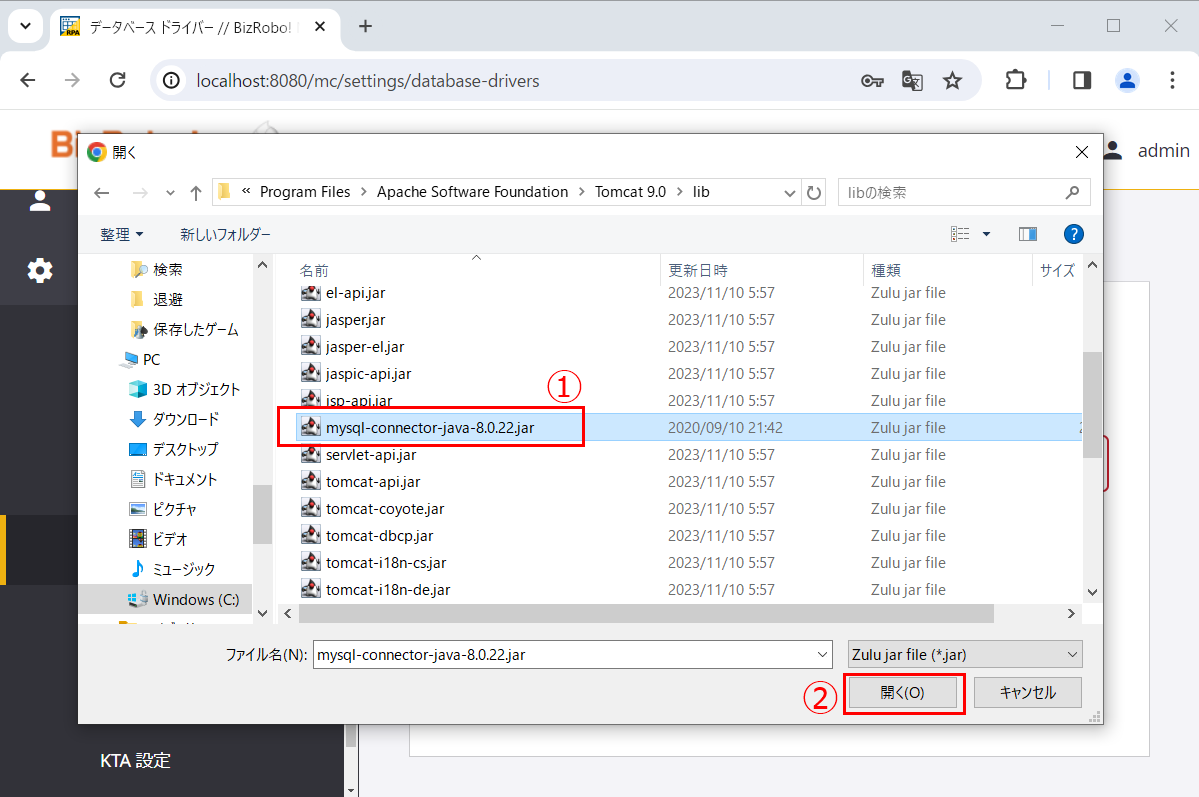Sort files by 更新日時 column
This screenshot has height=797, width=1199.
tap(698, 271)
